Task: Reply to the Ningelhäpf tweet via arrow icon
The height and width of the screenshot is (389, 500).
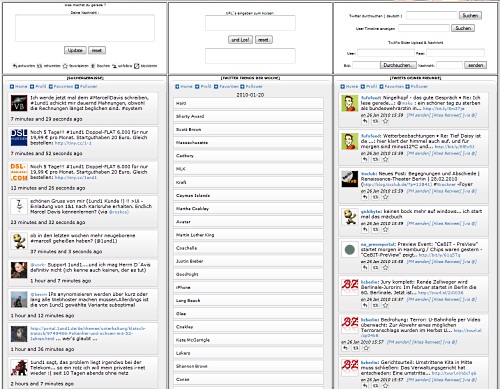Action: click(365, 121)
